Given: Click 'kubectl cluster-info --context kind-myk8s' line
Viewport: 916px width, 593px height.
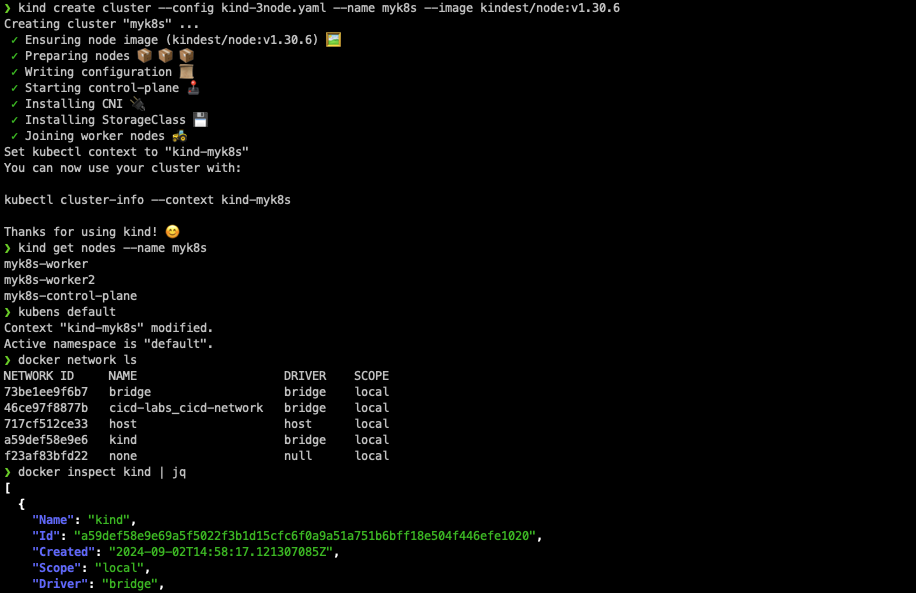Looking at the screenshot, I should 147,200.
